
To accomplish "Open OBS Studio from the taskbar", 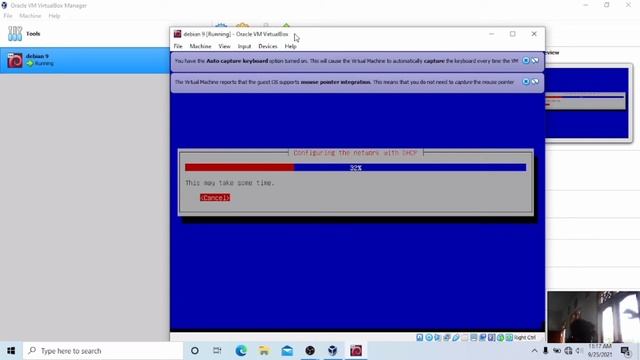I will (x=310, y=351).
